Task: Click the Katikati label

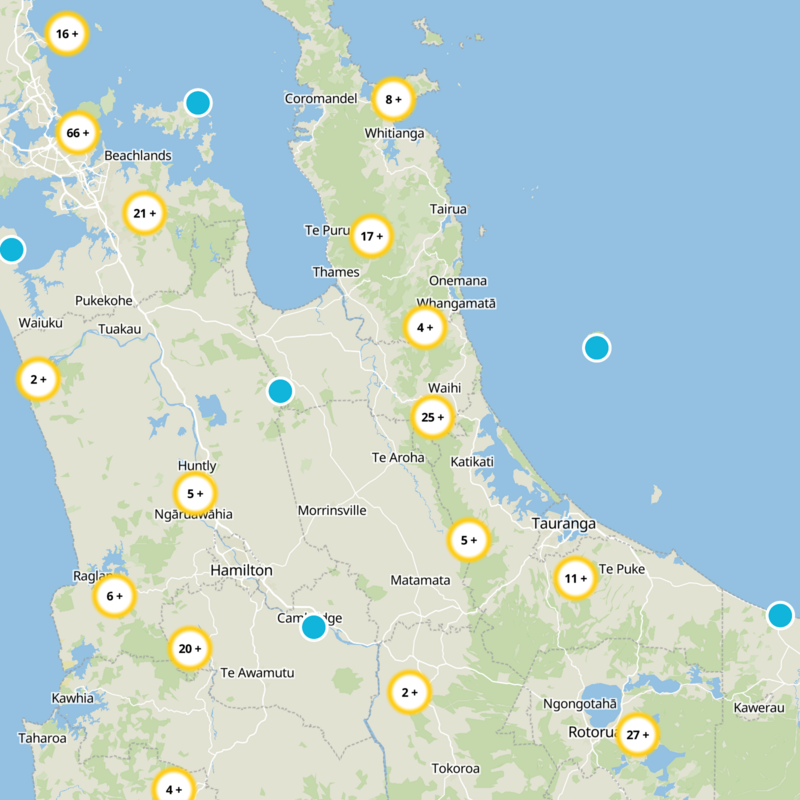Action: [x=472, y=462]
